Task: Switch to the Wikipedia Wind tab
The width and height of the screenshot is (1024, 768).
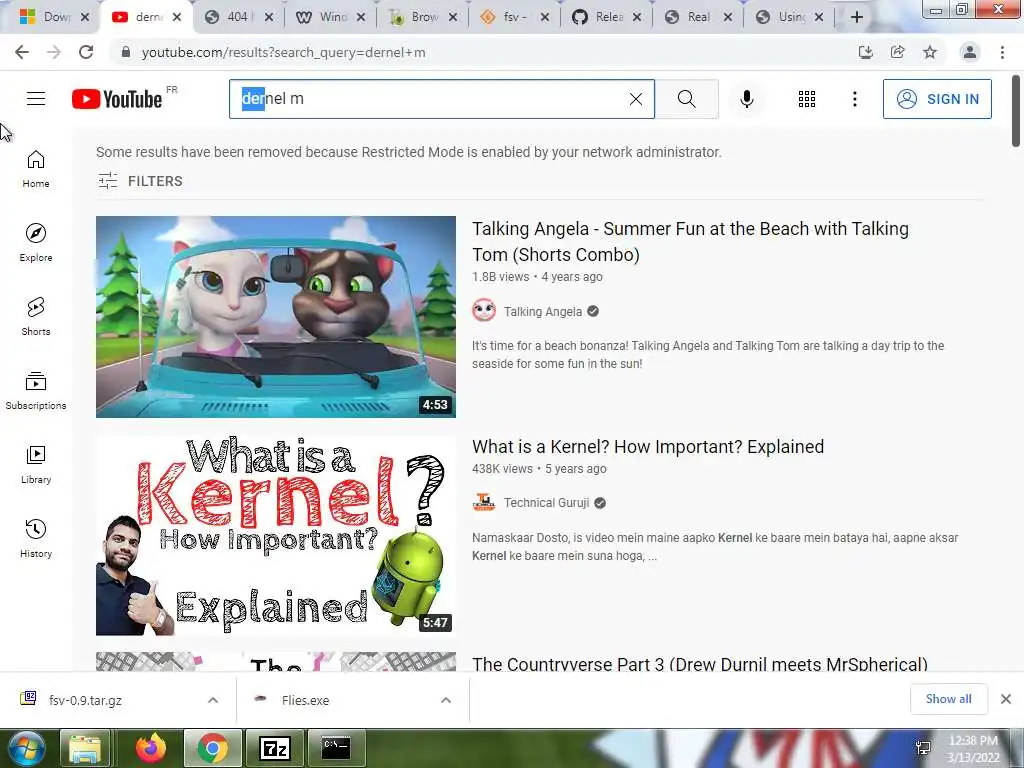Action: click(x=330, y=17)
